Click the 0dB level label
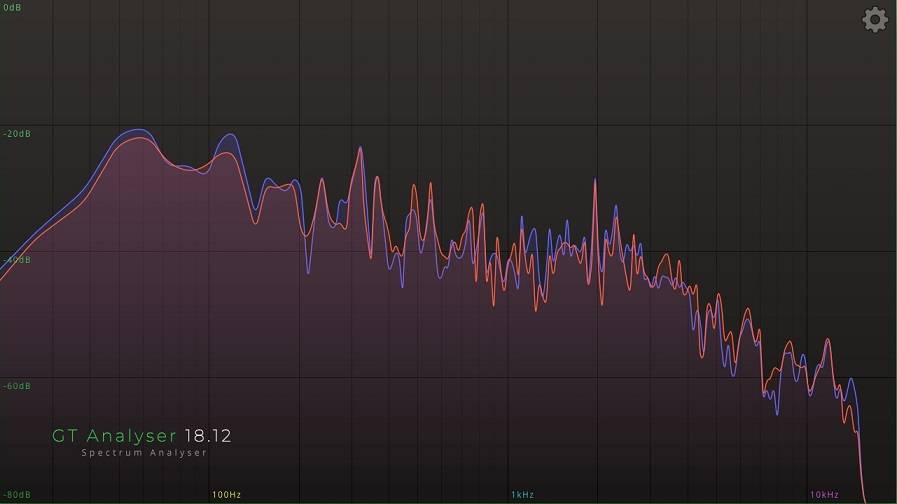The width and height of the screenshot is (897, 504). click(x=11, y=8)
